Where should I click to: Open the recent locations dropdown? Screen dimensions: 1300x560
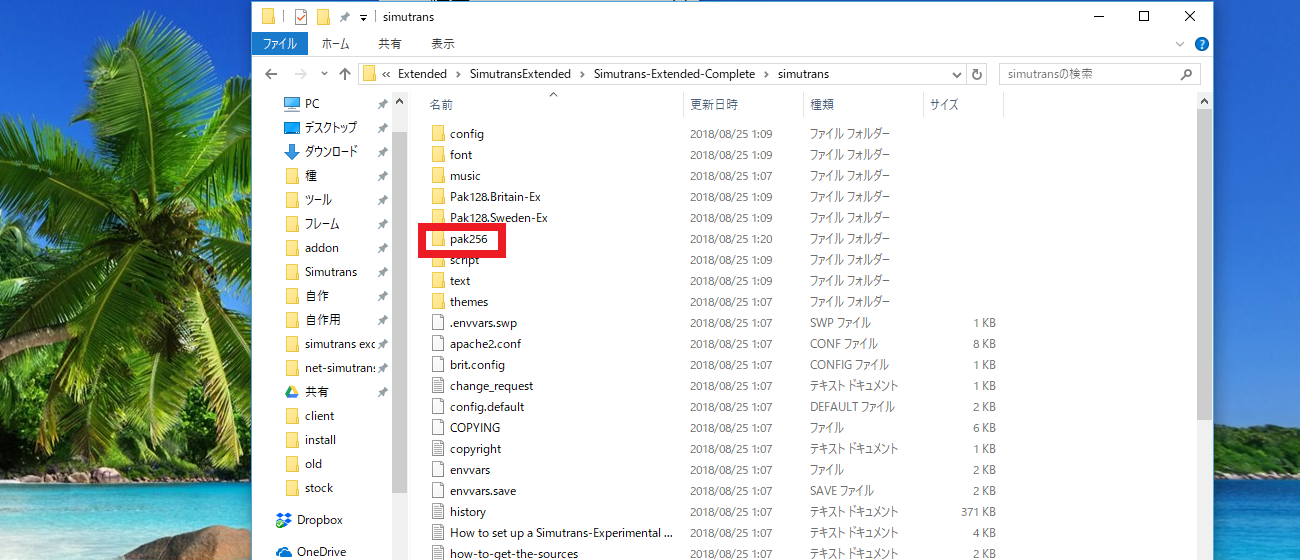[x=324, y=74]
